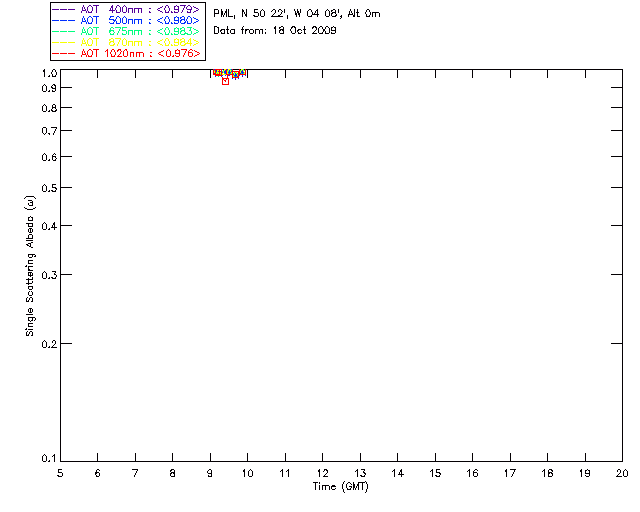The width and height of the screenshot is (640, 512).
Task: Click the 5 tick label on time axis
Action: click(60, 473)
